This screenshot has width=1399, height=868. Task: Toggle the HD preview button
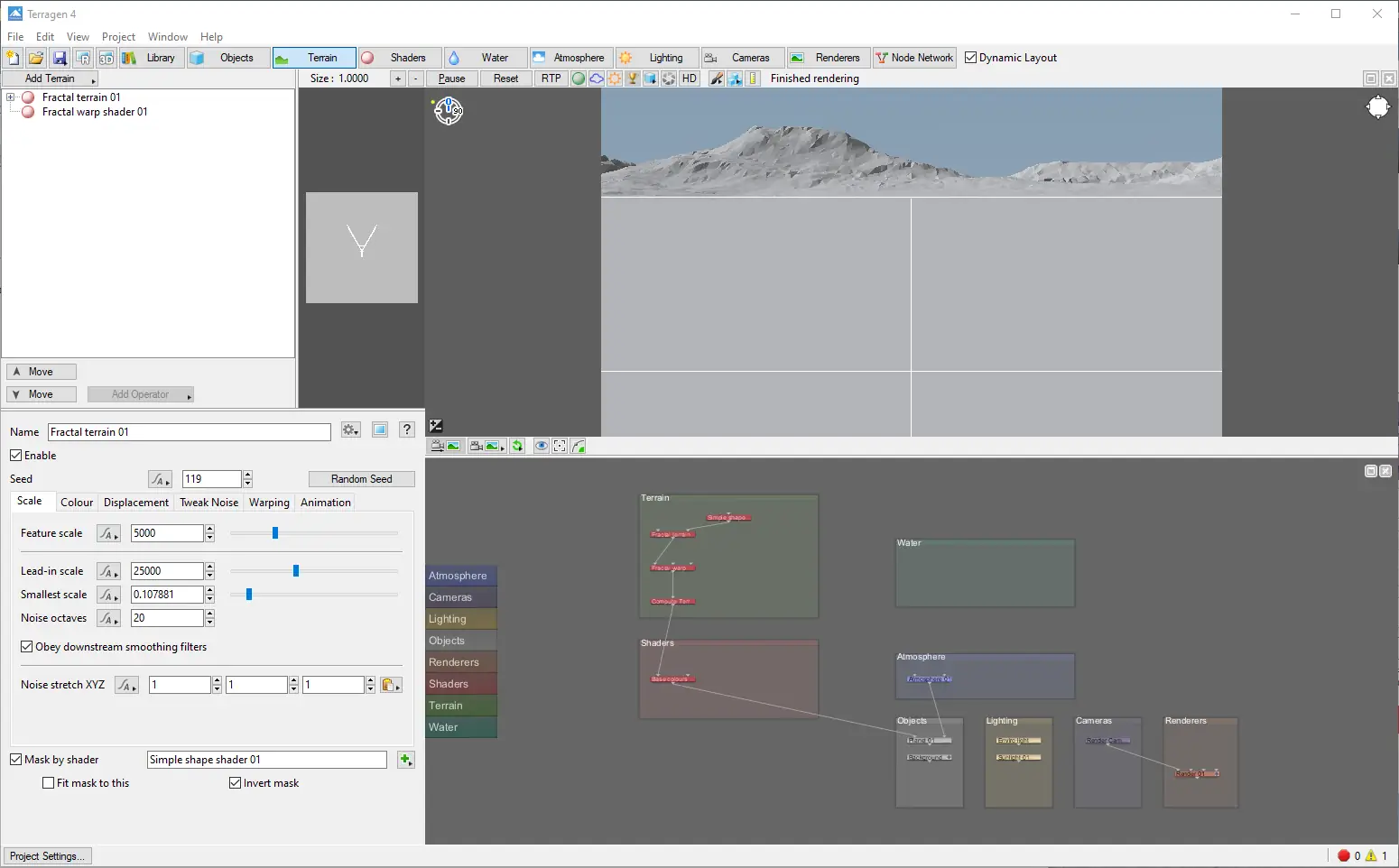(x=690, y=78)
